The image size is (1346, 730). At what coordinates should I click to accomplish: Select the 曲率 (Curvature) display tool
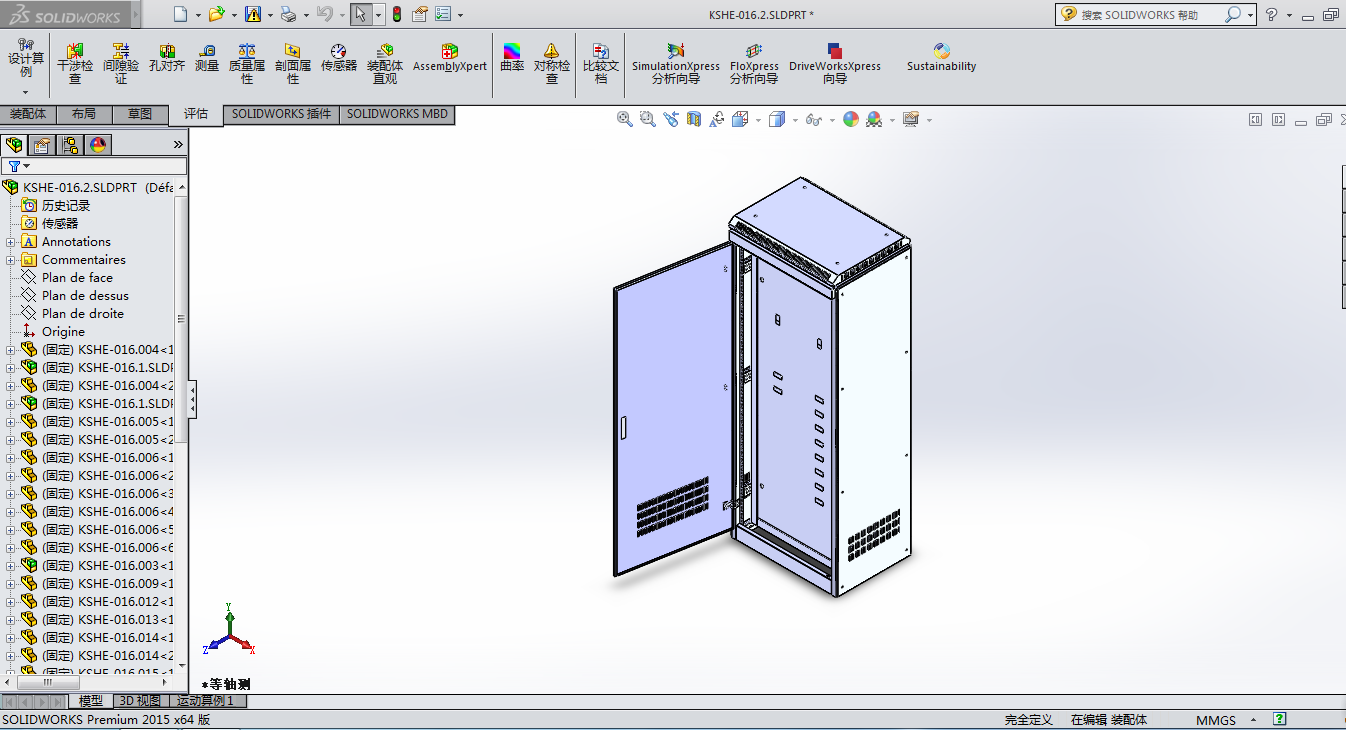(511, 60)
